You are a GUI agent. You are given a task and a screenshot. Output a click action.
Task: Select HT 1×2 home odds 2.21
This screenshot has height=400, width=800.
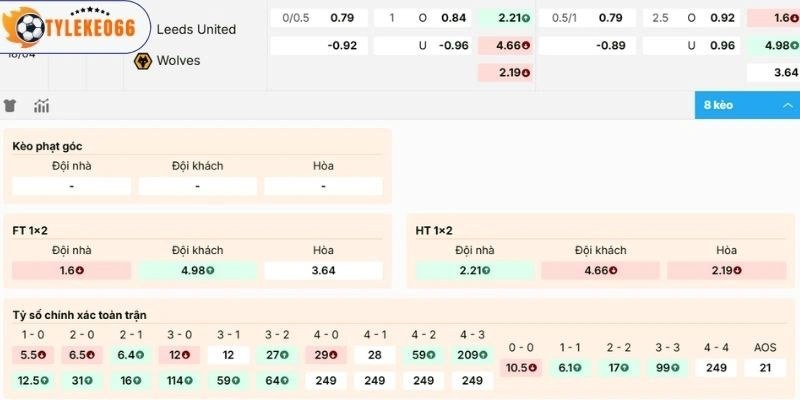(x=474, y=270)
